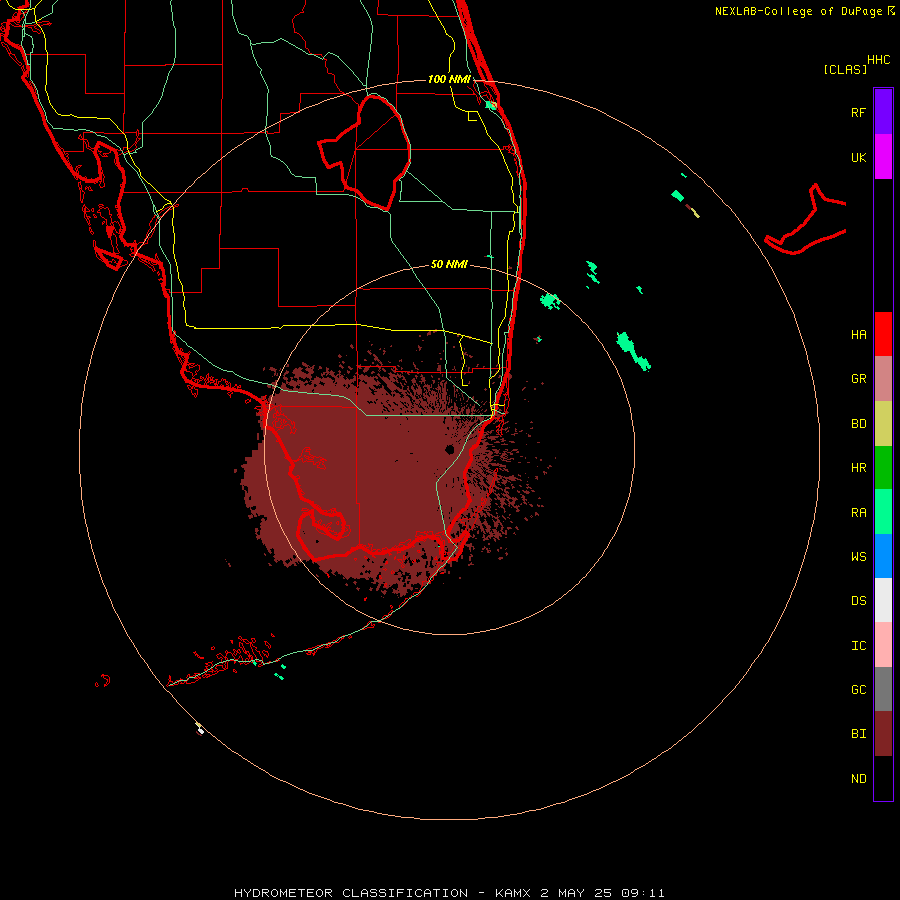Click the RF legend label
The image size is (900, 900).
(858, 113)
